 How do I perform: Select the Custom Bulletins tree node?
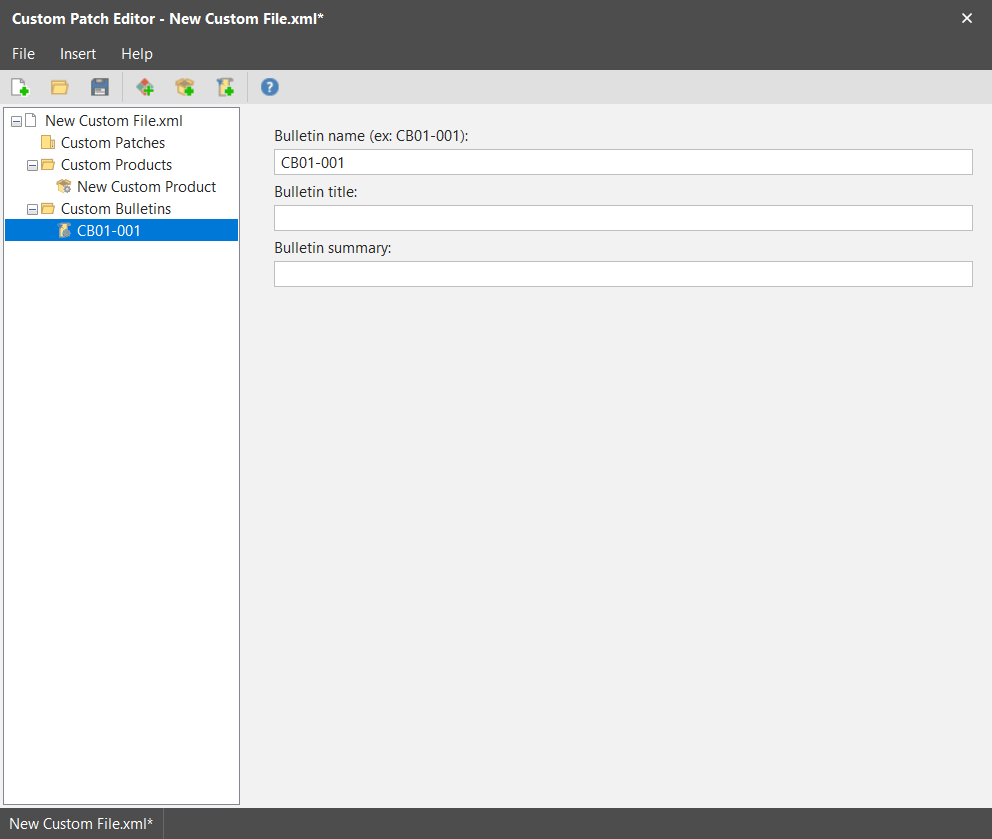(x=116, y=209)
